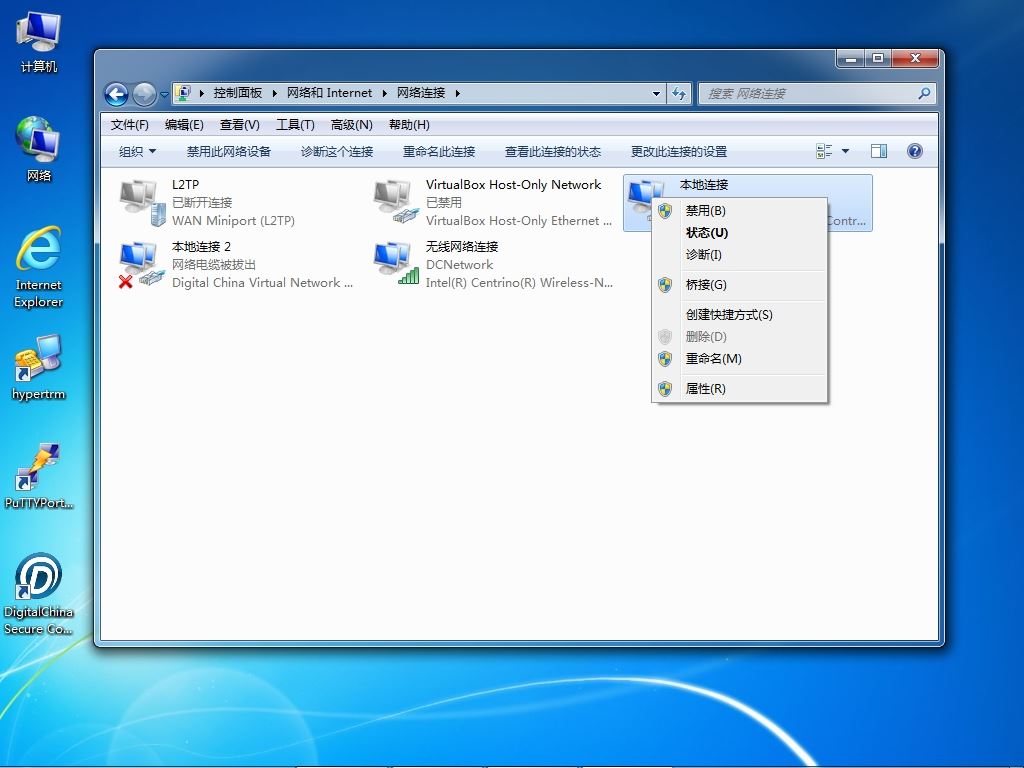Click 重命名此连接 toolbar button
This screenshot has height=768, width=1024.
coord(439,152)
